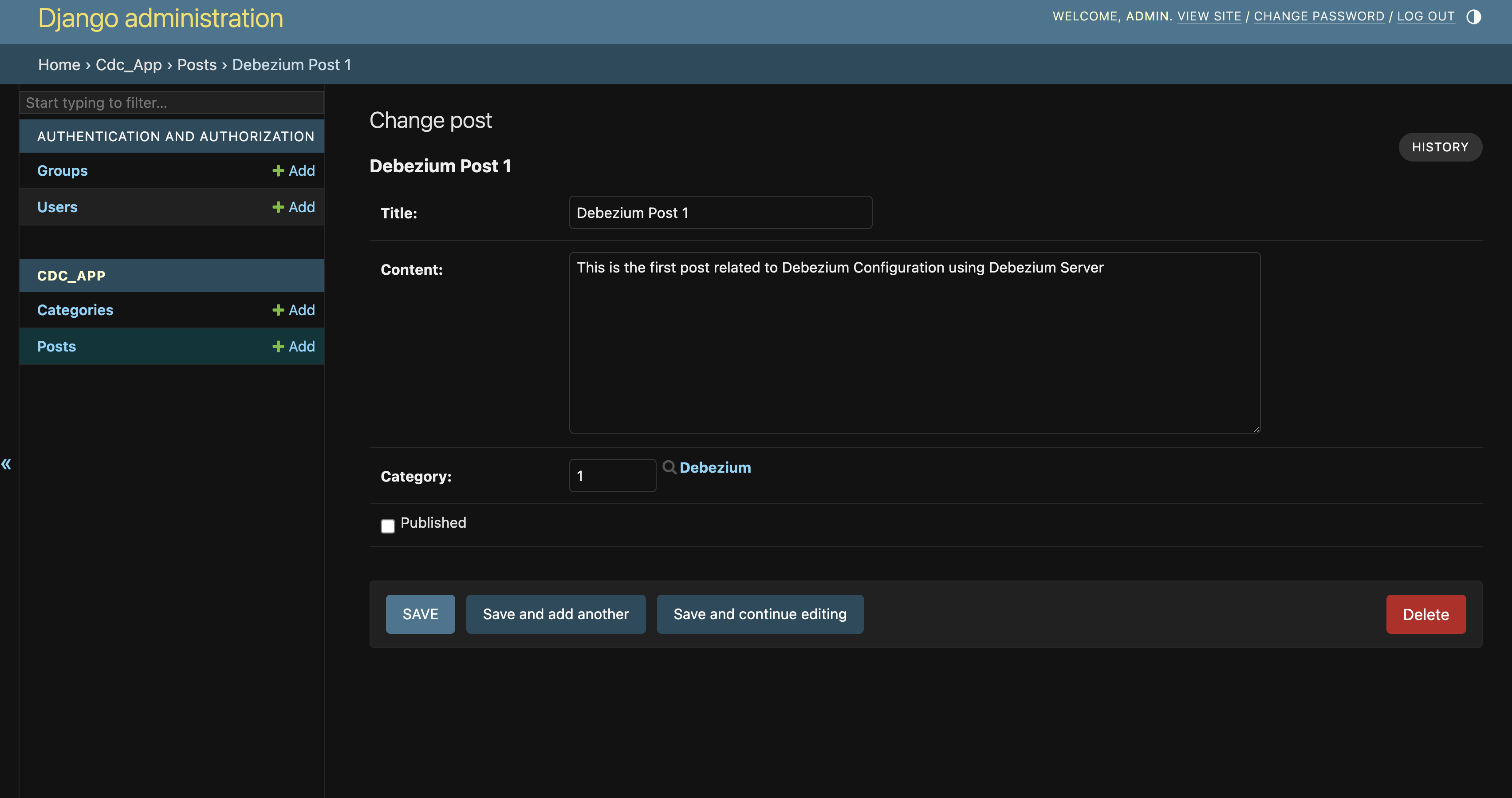Click the View Site link
The width and height of the screenshot is (1512, 798).
pyautogui.click(x=1209, y=16)
